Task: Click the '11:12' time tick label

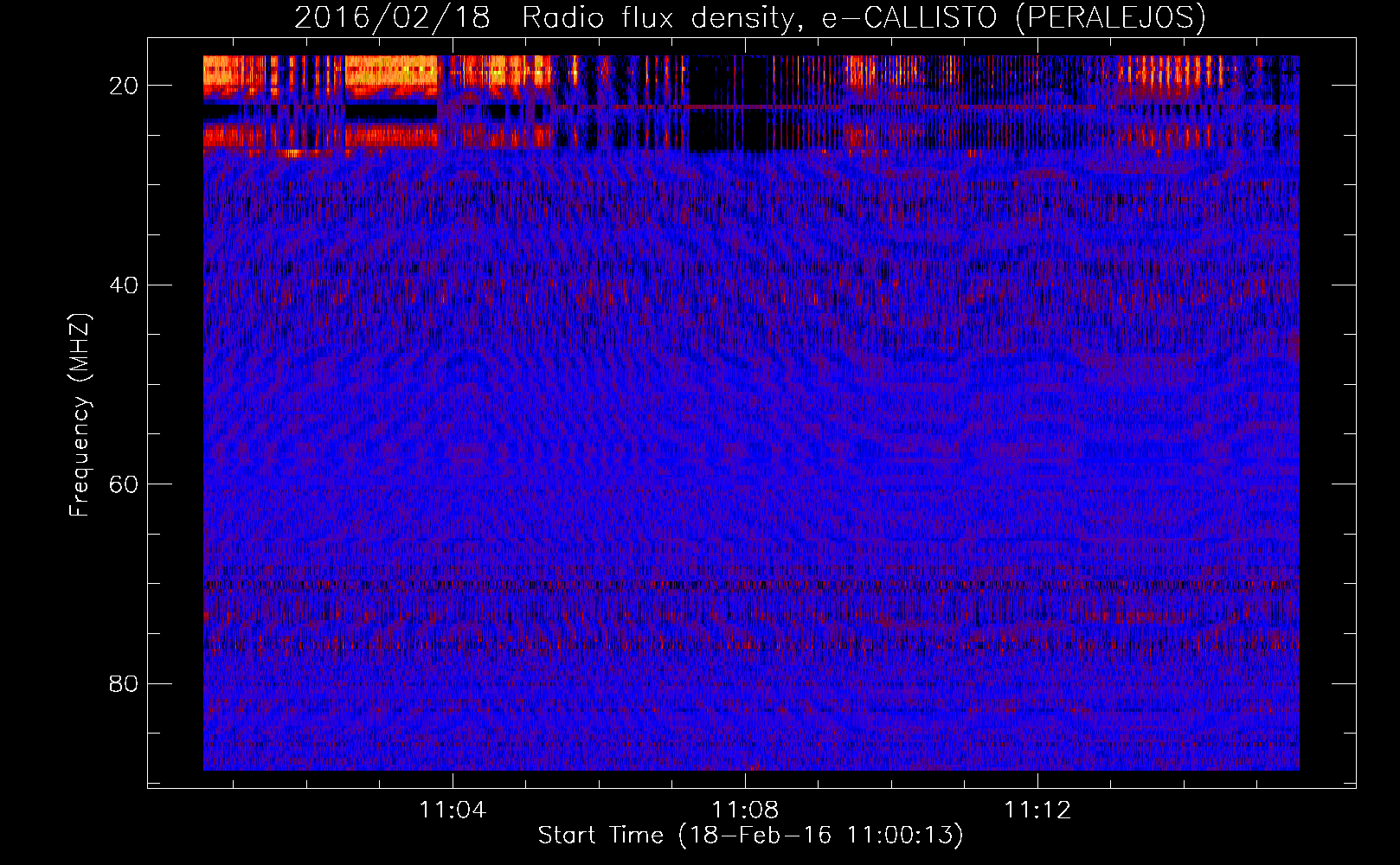Action: [x=1037, y=811]
